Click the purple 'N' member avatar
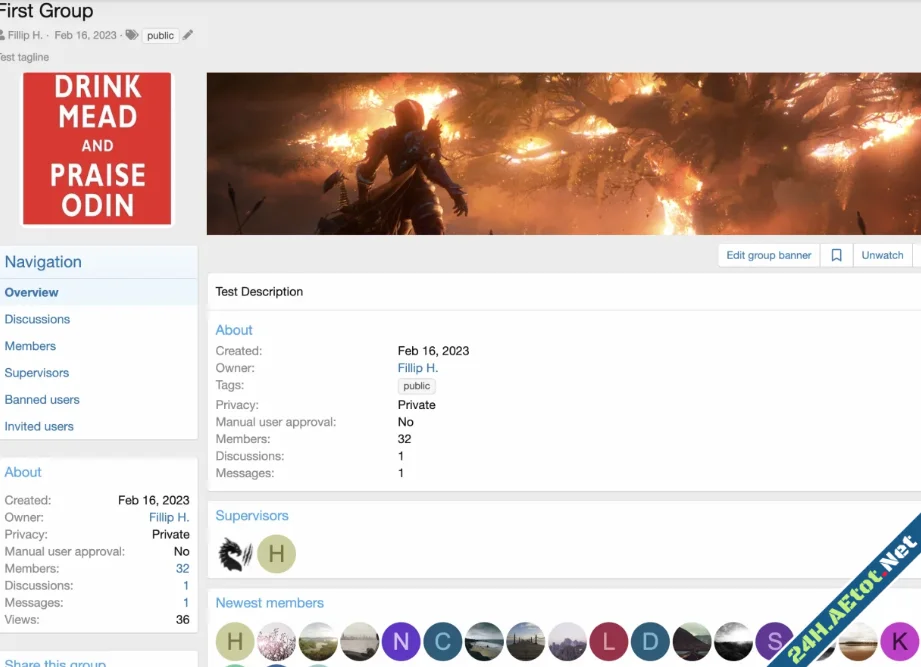Screen dimensions: 921x667 [x=401, y=641]
